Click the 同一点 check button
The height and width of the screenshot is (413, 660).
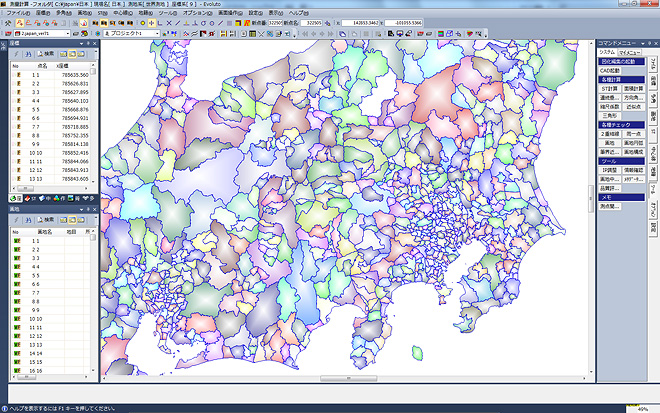[x=633, y=134]
